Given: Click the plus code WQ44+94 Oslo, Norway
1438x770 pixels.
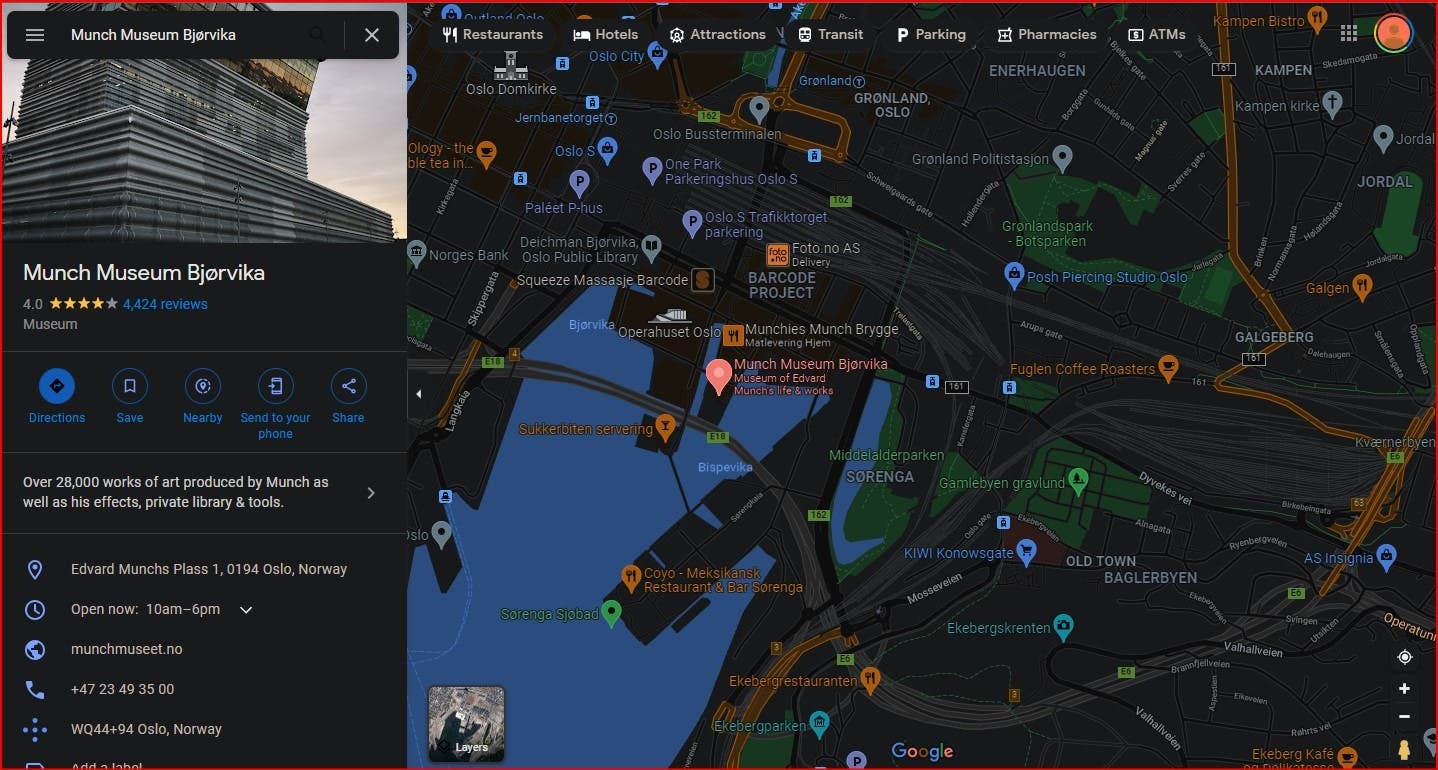Looking at the screenshot, I should tap(146, 729).
